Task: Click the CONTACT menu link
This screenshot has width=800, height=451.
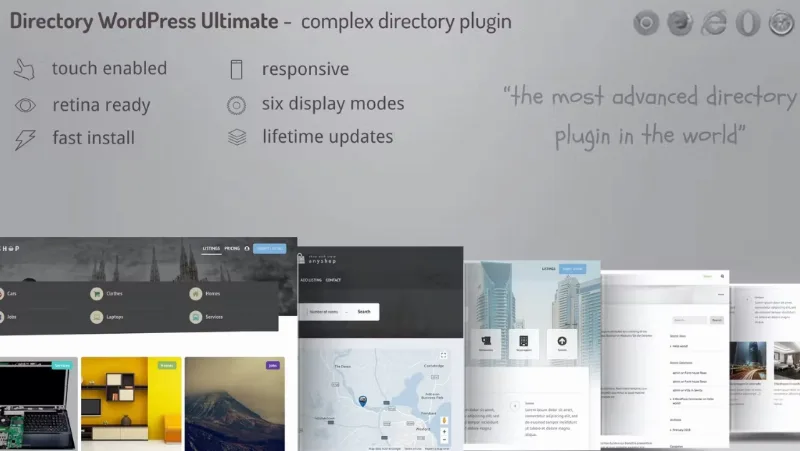Action: [333, 280]
